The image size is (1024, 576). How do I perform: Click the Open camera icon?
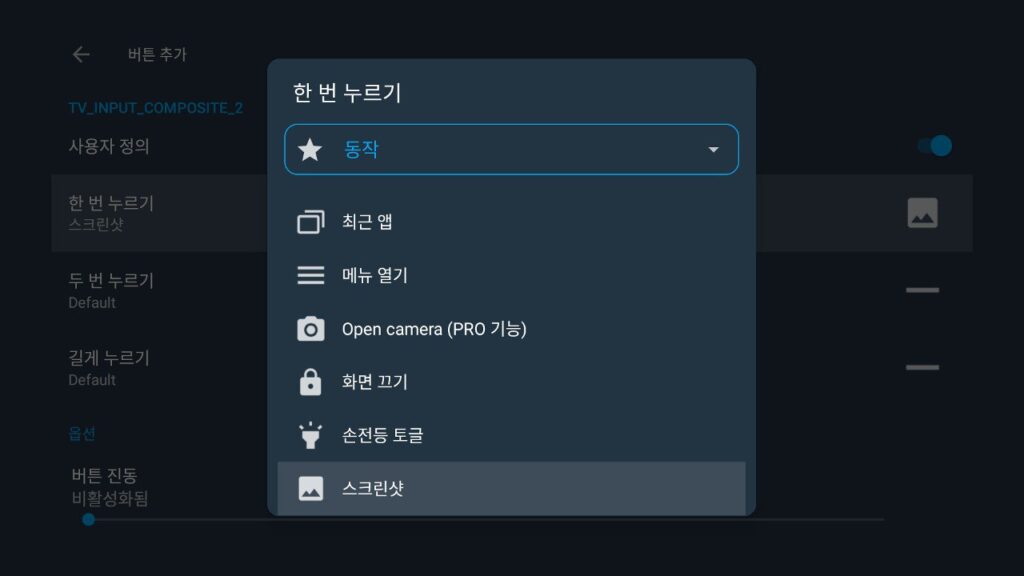click(310, 328)
